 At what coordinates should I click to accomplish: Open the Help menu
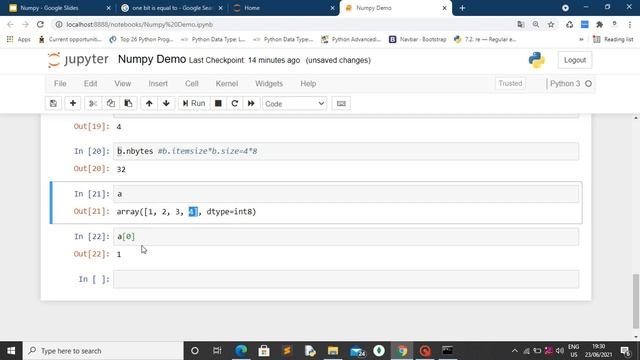coord(308,84)
